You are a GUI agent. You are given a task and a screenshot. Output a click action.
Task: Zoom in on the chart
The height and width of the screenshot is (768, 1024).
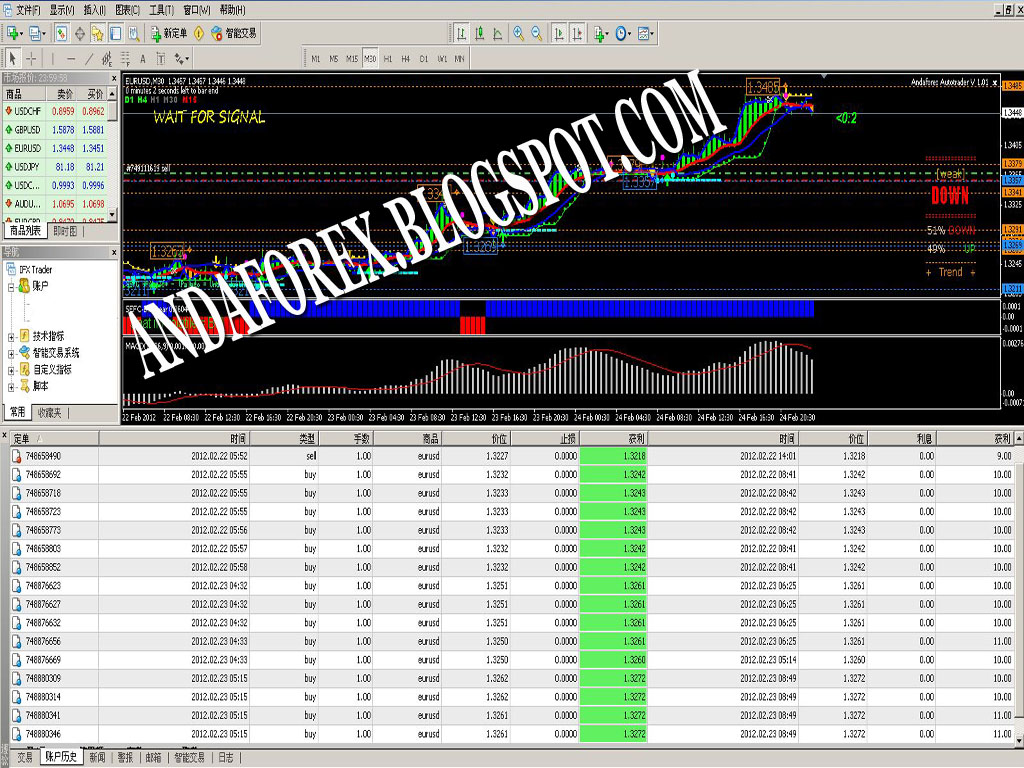(x=519, y=33)
